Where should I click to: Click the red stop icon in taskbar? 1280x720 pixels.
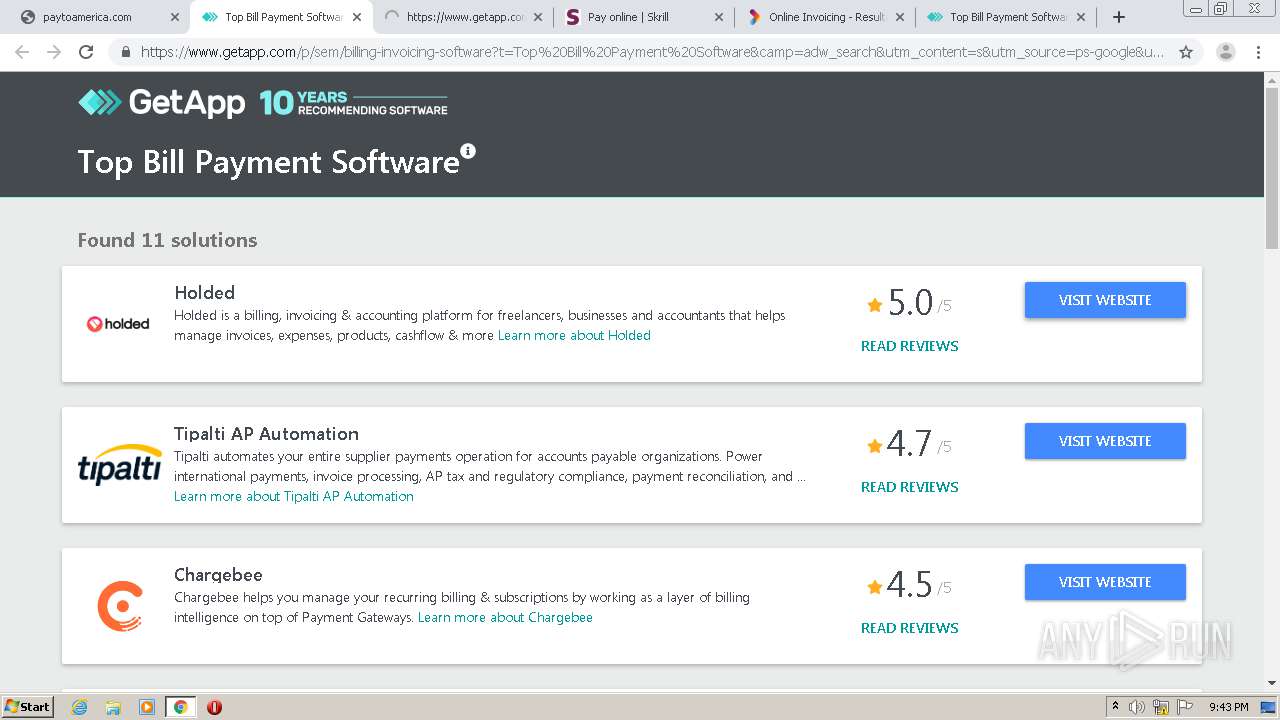tap(214, 707)
